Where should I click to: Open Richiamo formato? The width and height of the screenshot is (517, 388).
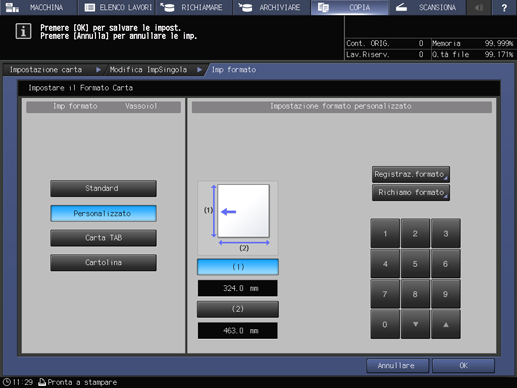(x=411, y=192)
